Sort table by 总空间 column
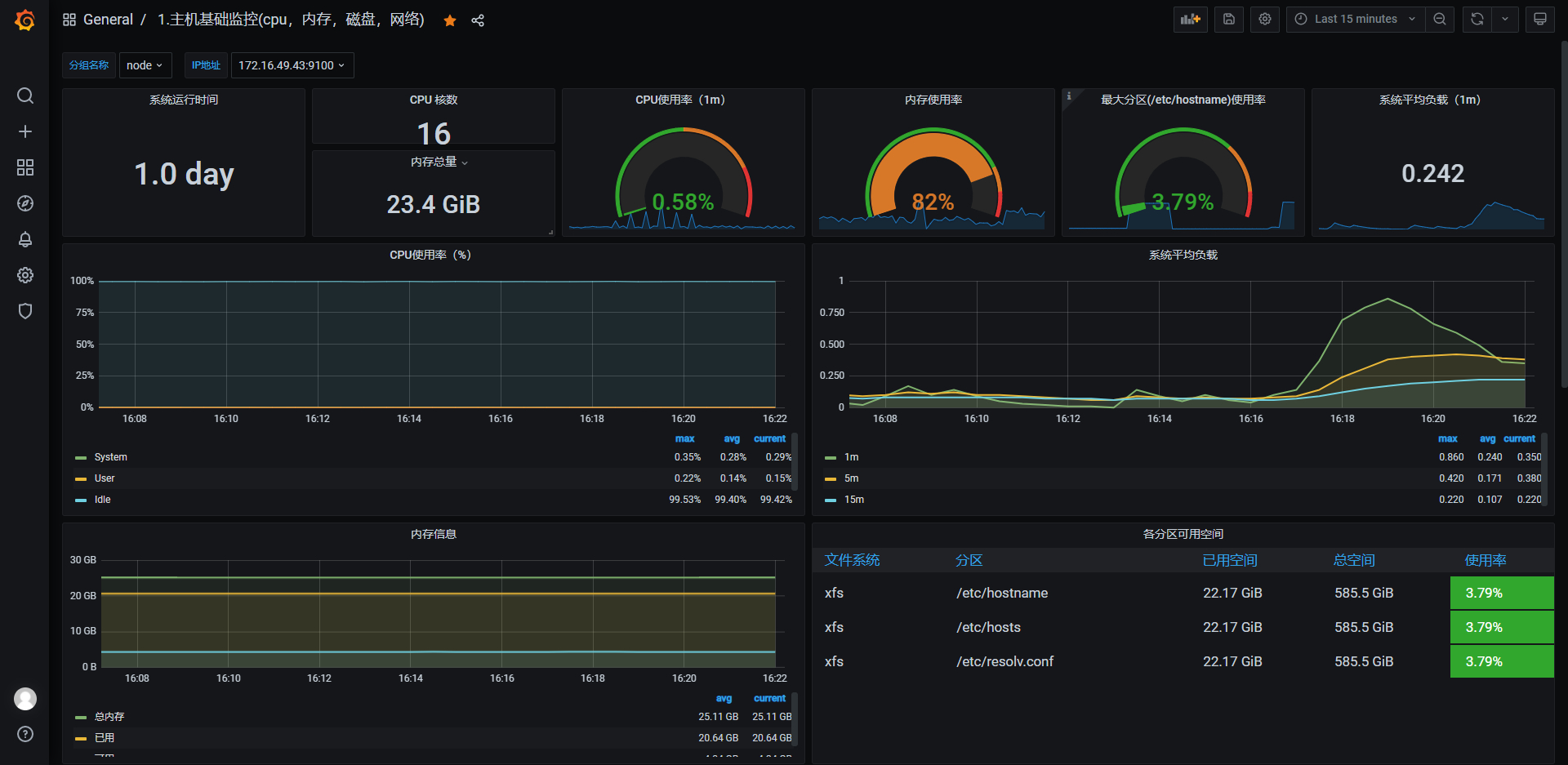The height and width of the screenshot is (765, 1568). tap(1354, 560)
